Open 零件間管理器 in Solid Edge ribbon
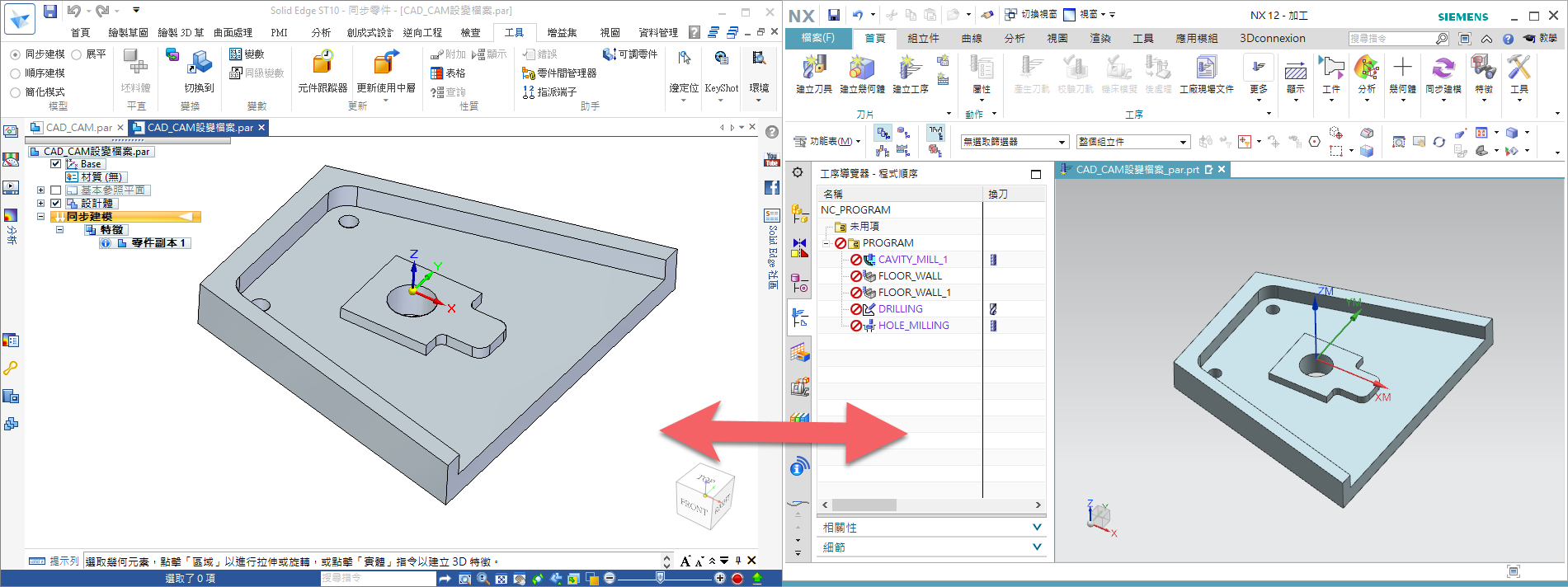The height and width of the screenshot is (587, 1568). [x=559, y=73]
